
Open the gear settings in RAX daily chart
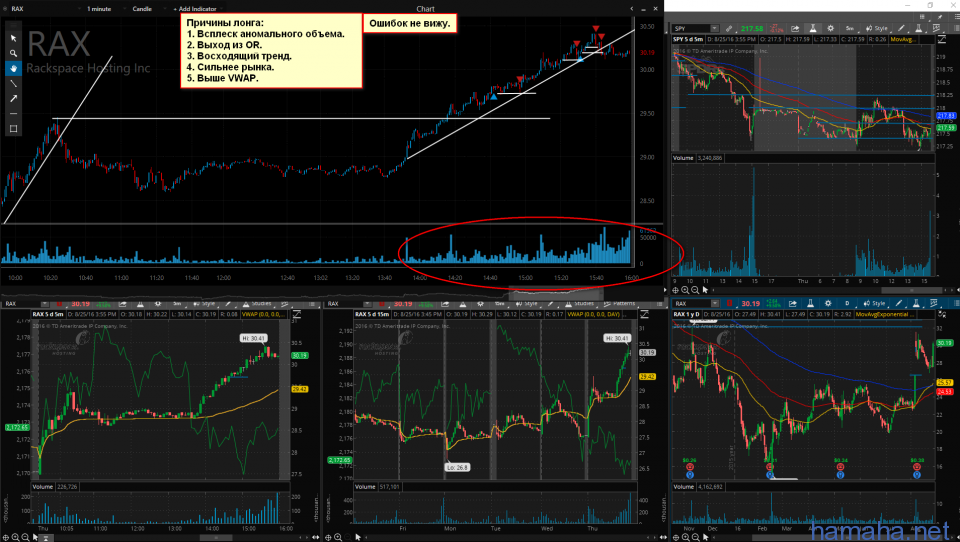click(828, 304)
